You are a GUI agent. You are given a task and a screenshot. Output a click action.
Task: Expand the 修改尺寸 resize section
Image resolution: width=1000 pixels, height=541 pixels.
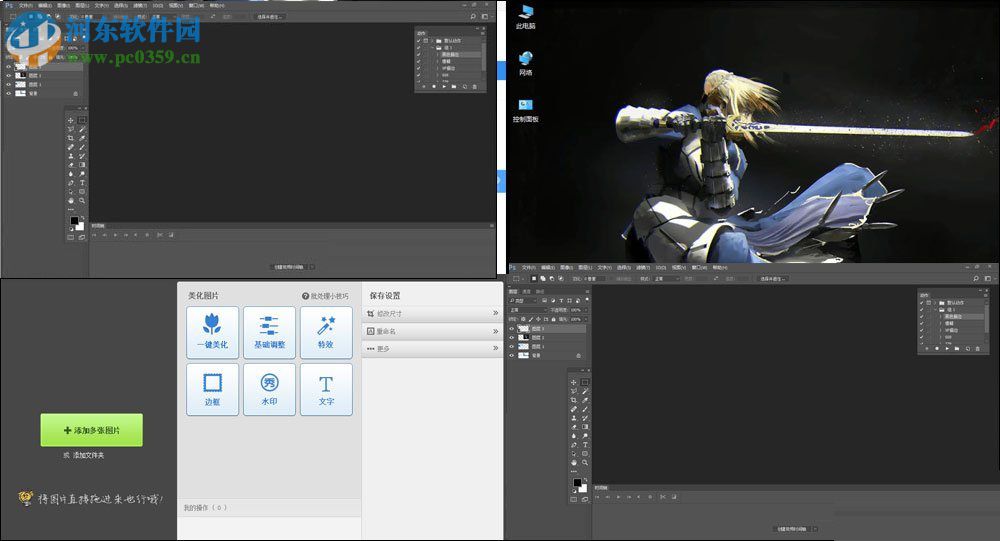pyautogui.click(x=431, y=313)
